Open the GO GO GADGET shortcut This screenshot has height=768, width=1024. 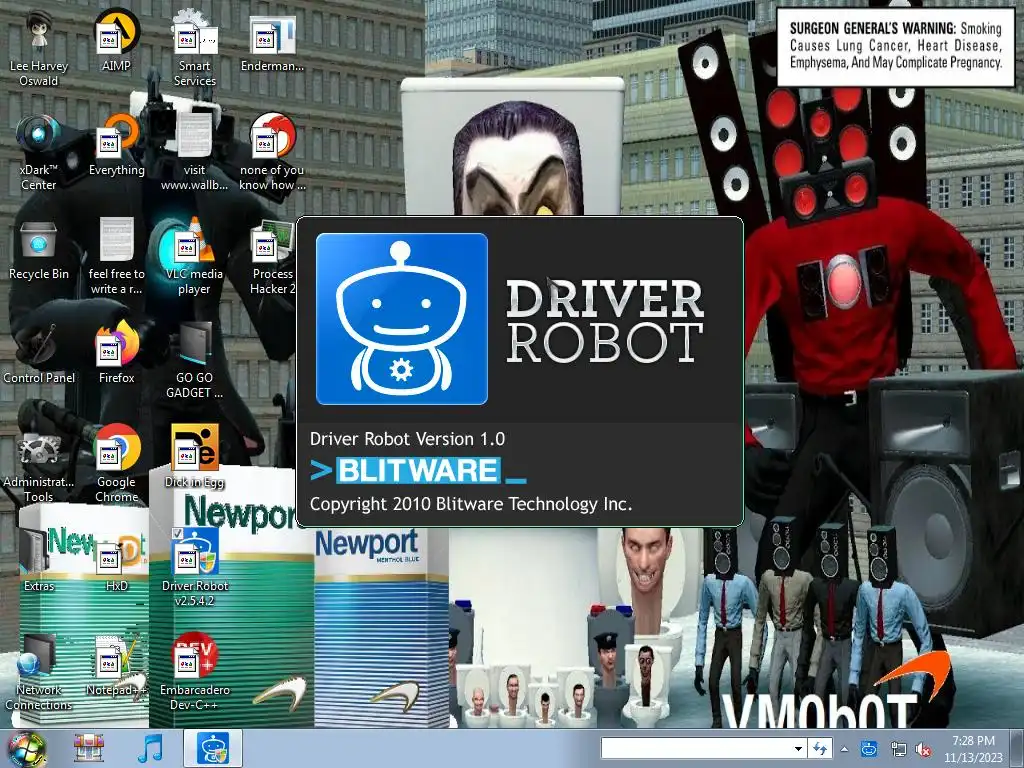click(195, 360)
